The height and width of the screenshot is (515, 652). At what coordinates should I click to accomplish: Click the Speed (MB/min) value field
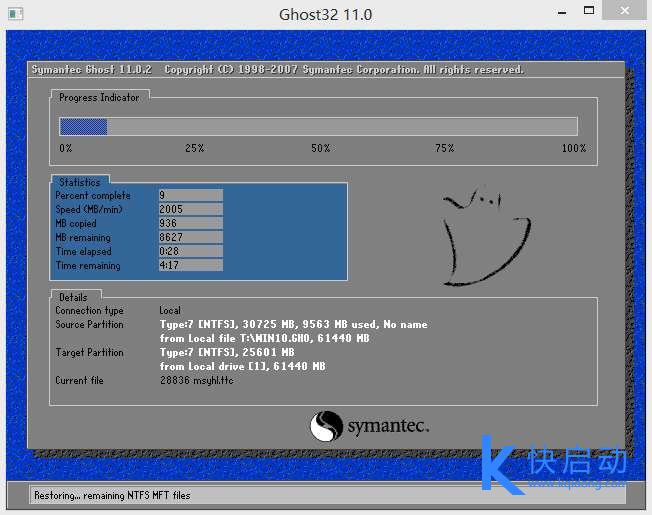click(190, 210)
